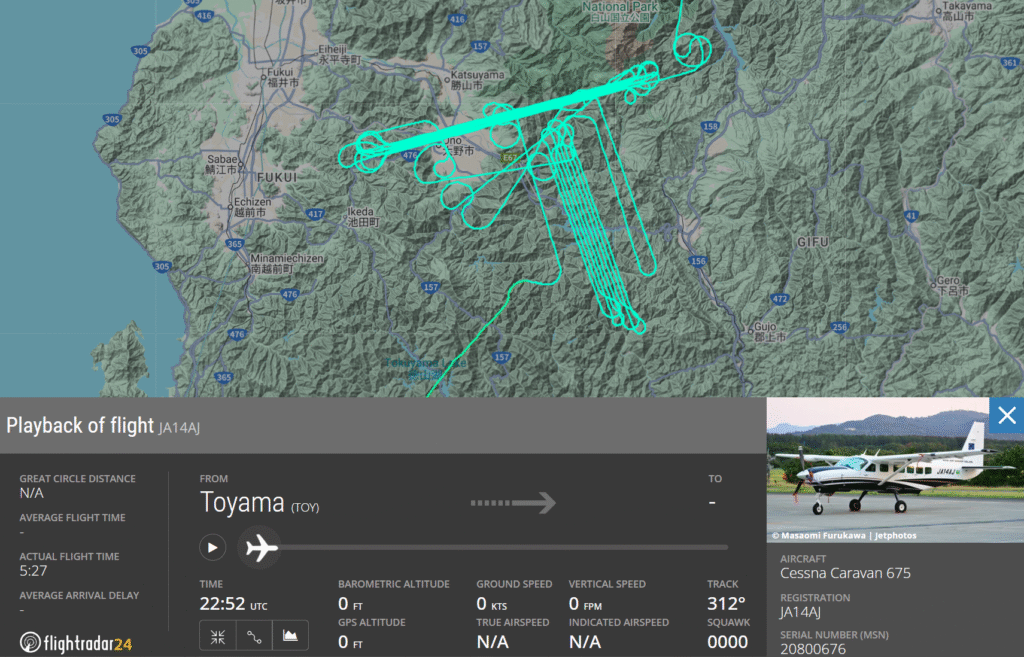Start flight playback with the play button

212,547
